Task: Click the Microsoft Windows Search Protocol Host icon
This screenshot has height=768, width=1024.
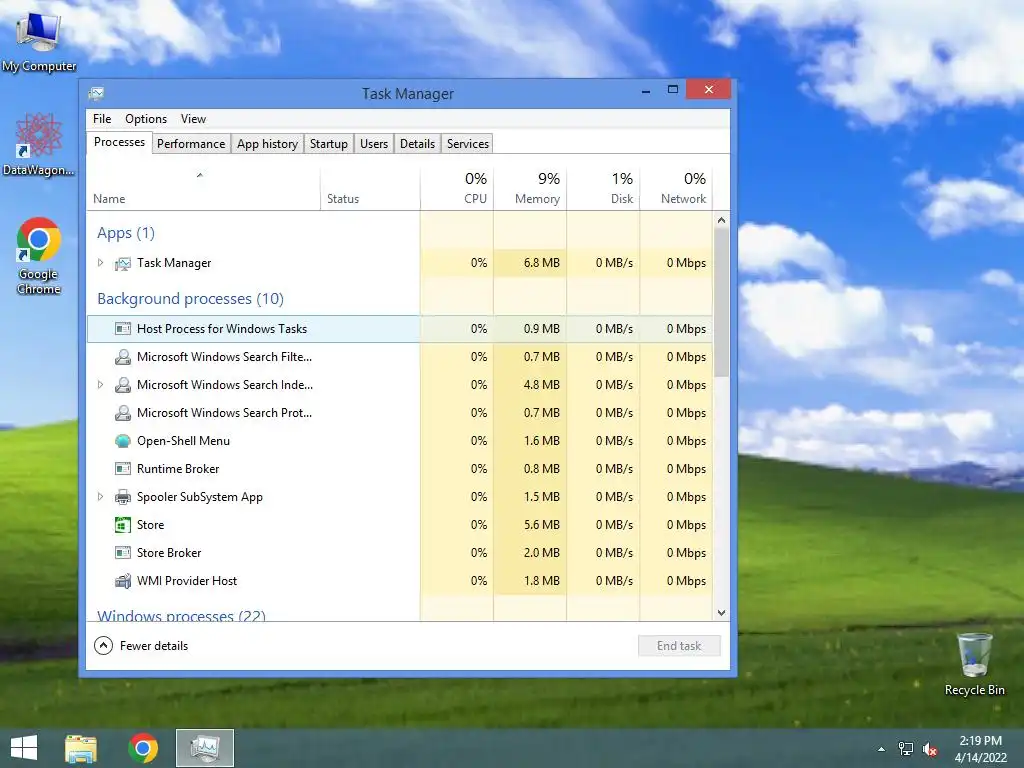Action: [x=123, y=413]
